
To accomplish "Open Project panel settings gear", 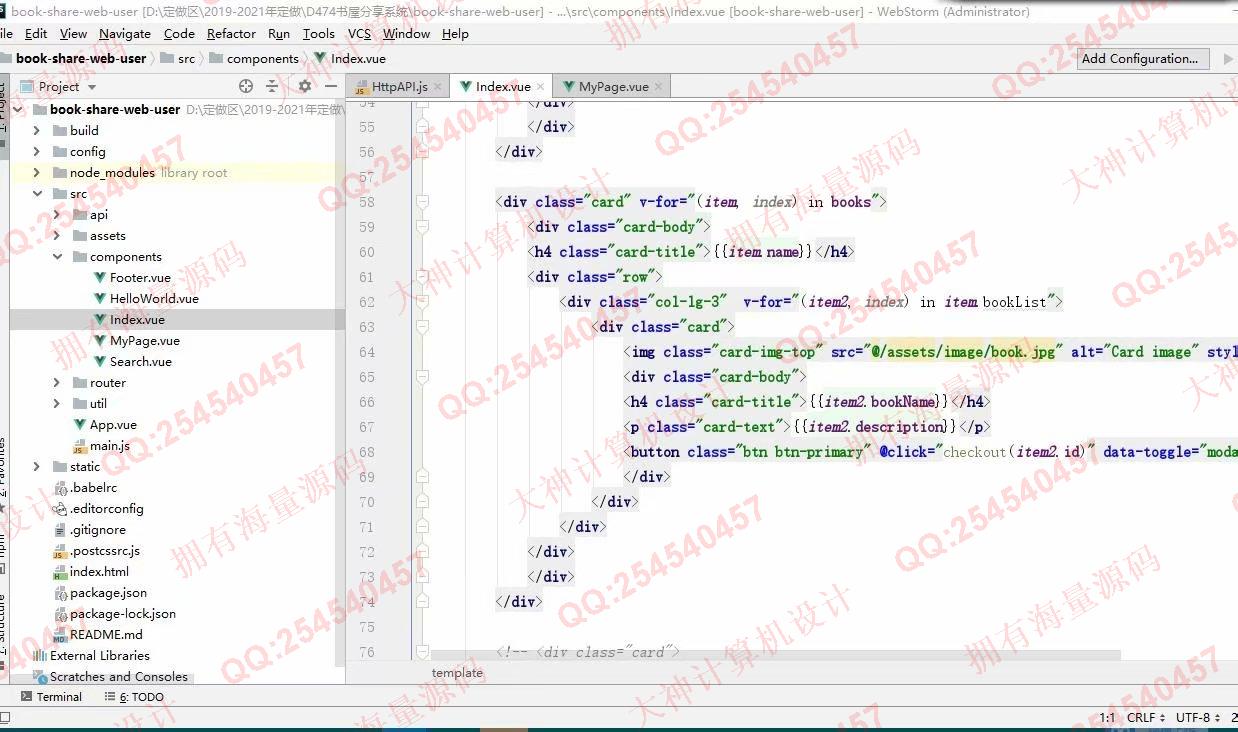I will pos(305,86).
